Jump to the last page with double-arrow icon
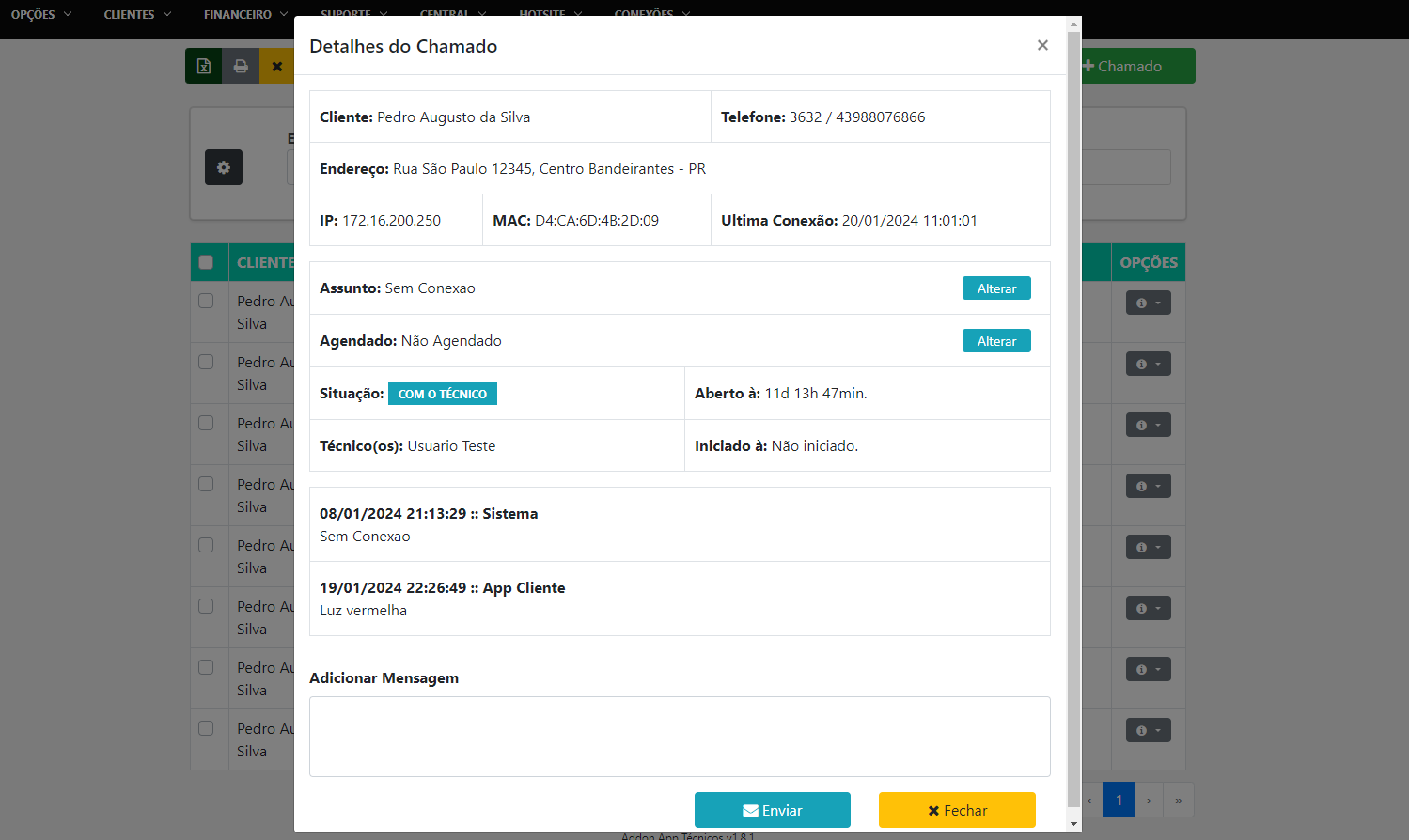1409x840 pixels. (1178, 800)
